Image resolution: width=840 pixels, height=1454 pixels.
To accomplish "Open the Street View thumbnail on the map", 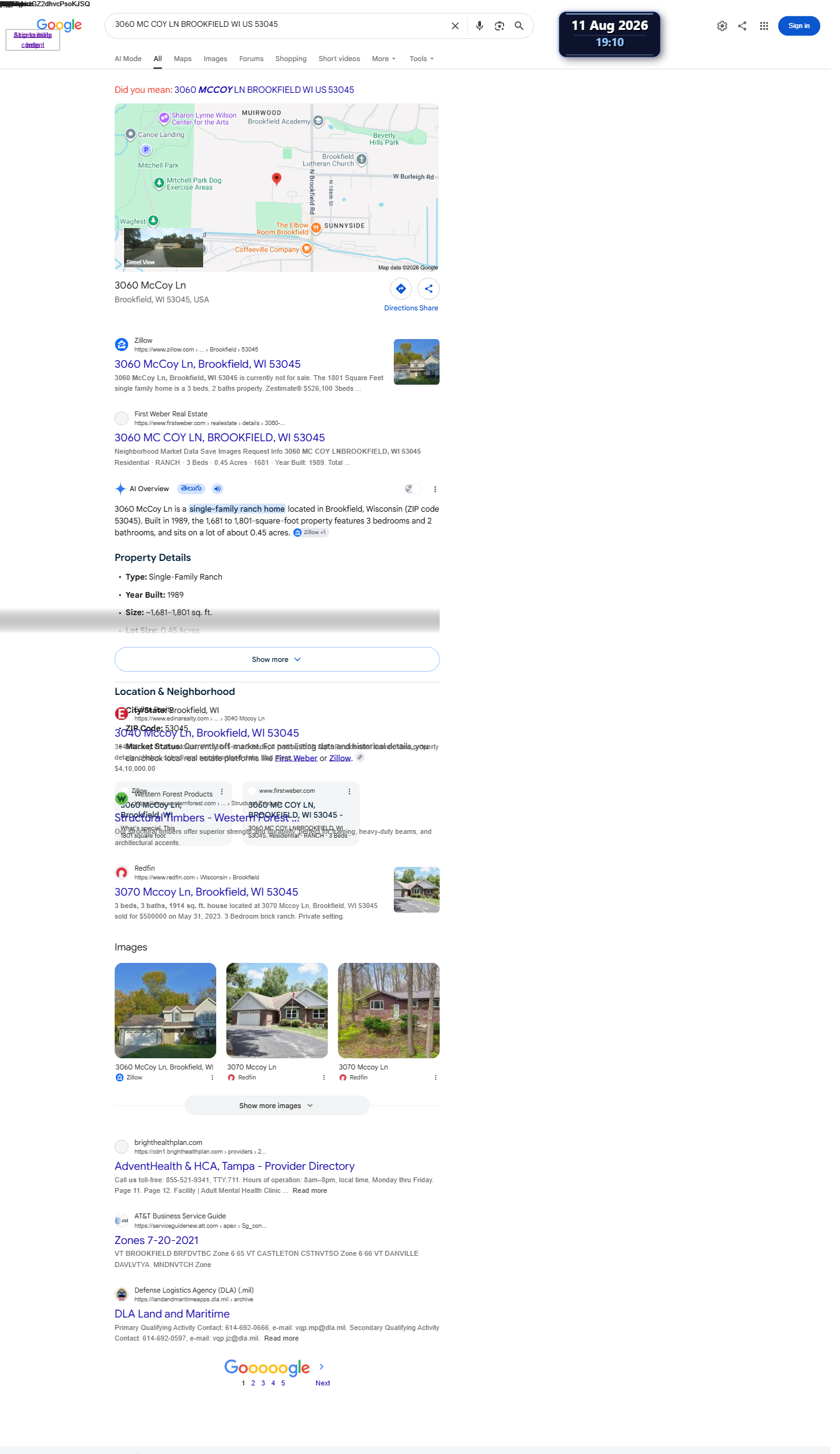I will (x=163, y=247).
